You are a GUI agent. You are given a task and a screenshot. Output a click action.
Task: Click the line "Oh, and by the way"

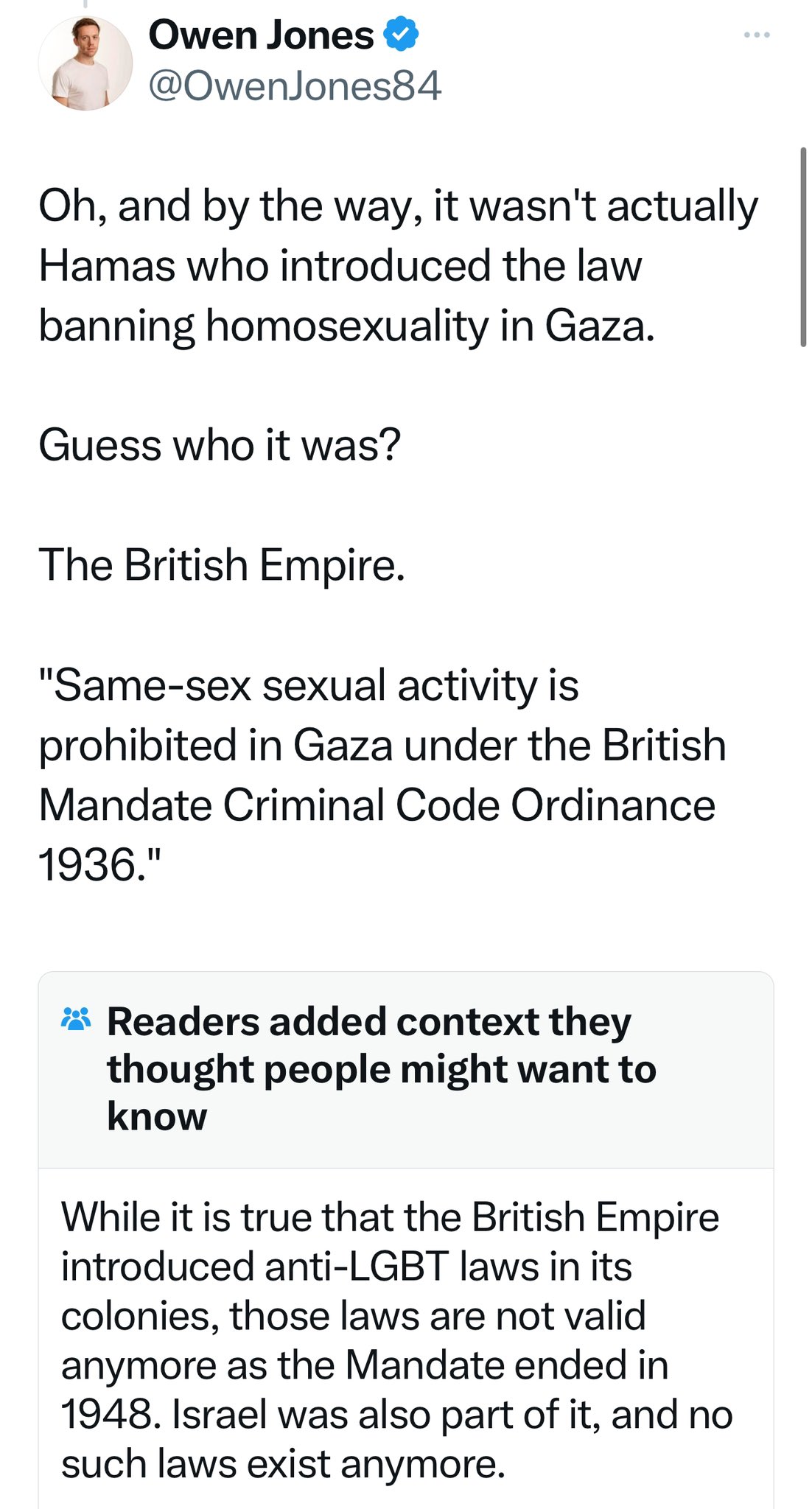tap(398, 206)
